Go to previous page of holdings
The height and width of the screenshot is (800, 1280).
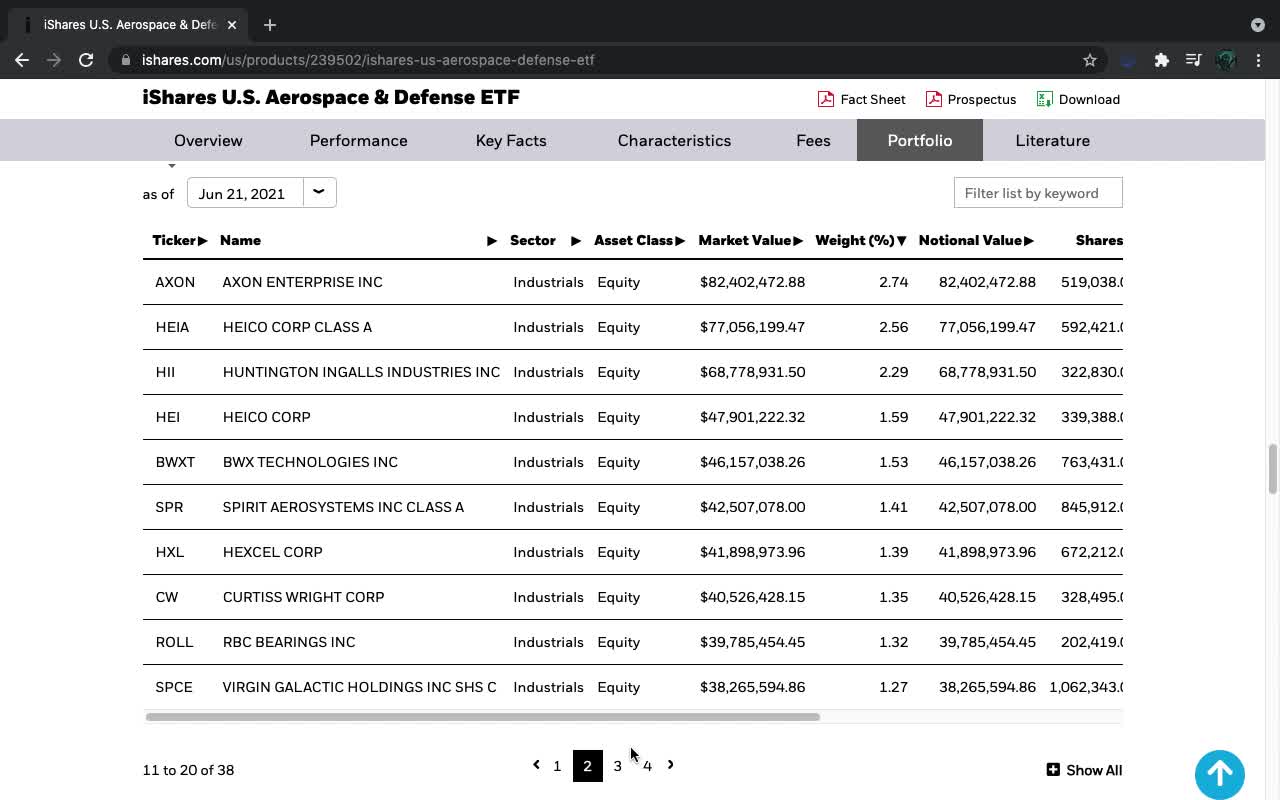(536, 765)
